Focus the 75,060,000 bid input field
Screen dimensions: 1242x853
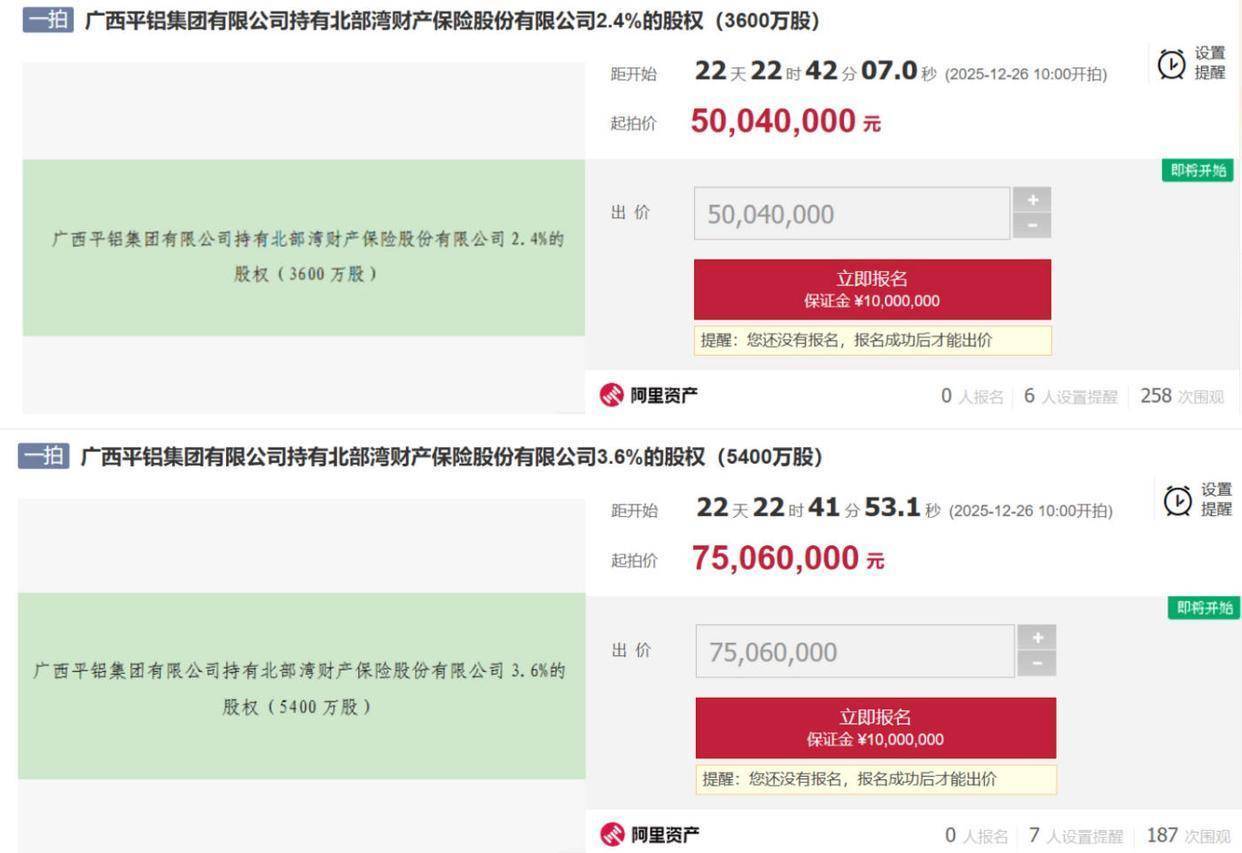pos(855,651)
